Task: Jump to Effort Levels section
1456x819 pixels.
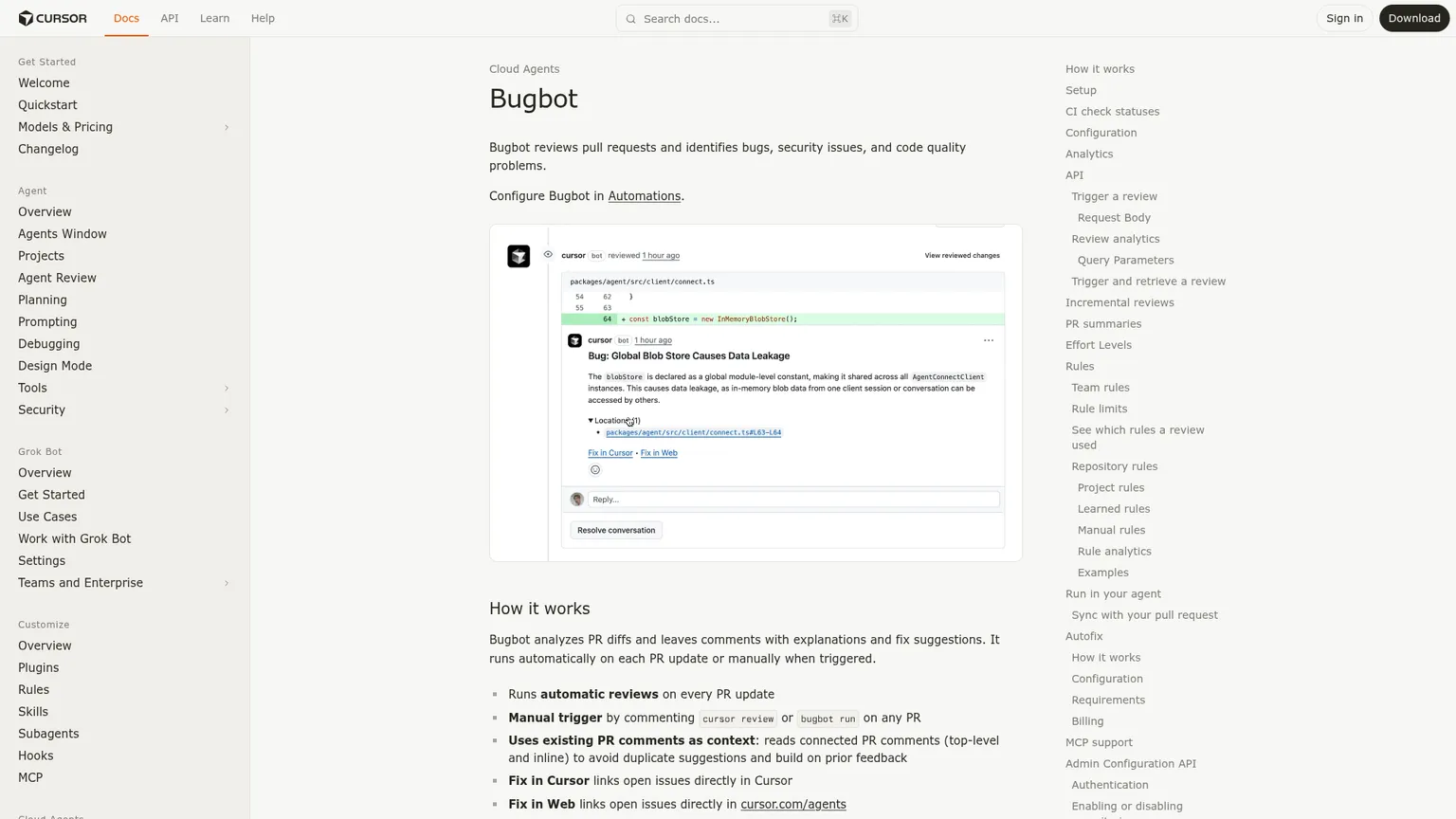Action: 1099,345
